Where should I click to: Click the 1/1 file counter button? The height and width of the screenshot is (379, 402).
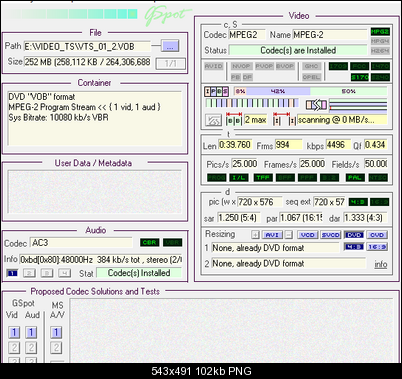(170, 63)
